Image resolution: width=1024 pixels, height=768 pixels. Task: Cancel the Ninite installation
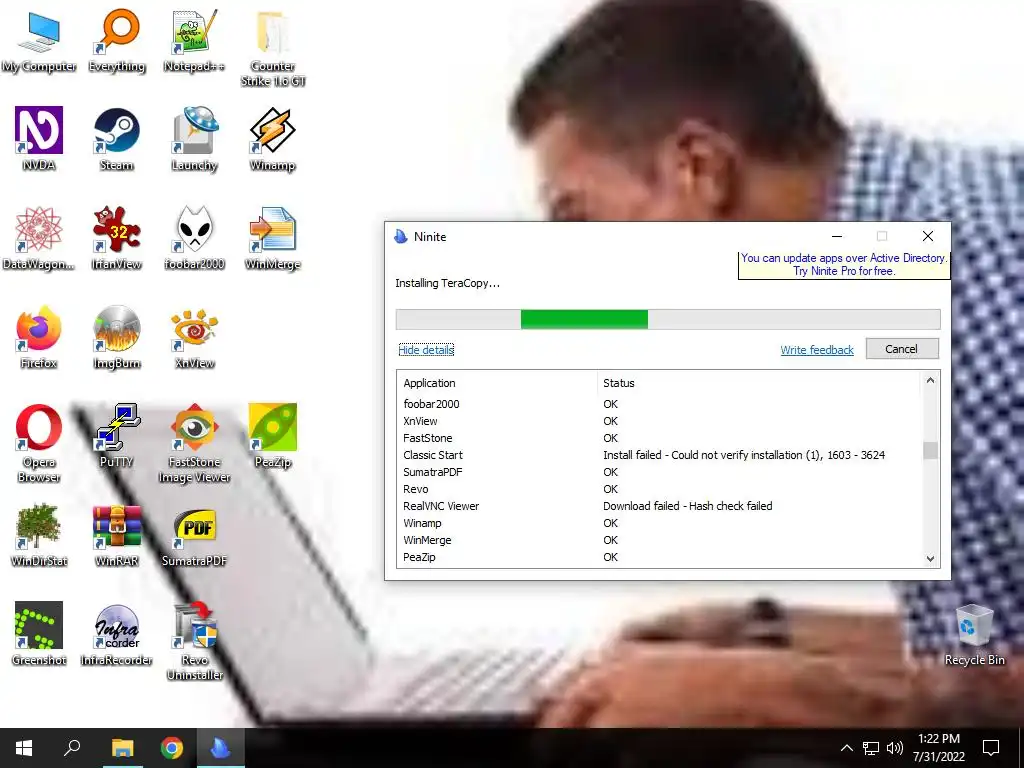point(902,349)
